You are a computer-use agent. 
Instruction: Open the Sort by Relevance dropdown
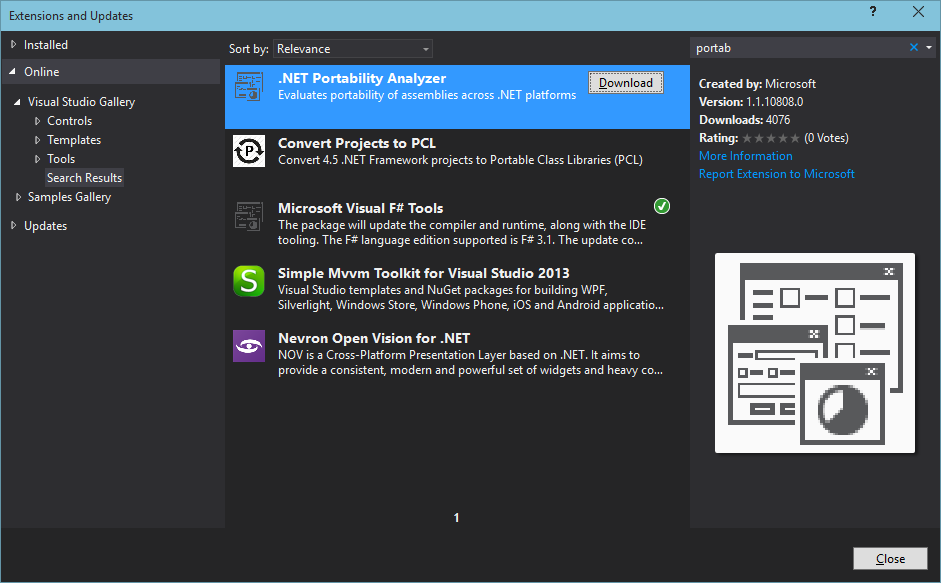pos(353,49)
